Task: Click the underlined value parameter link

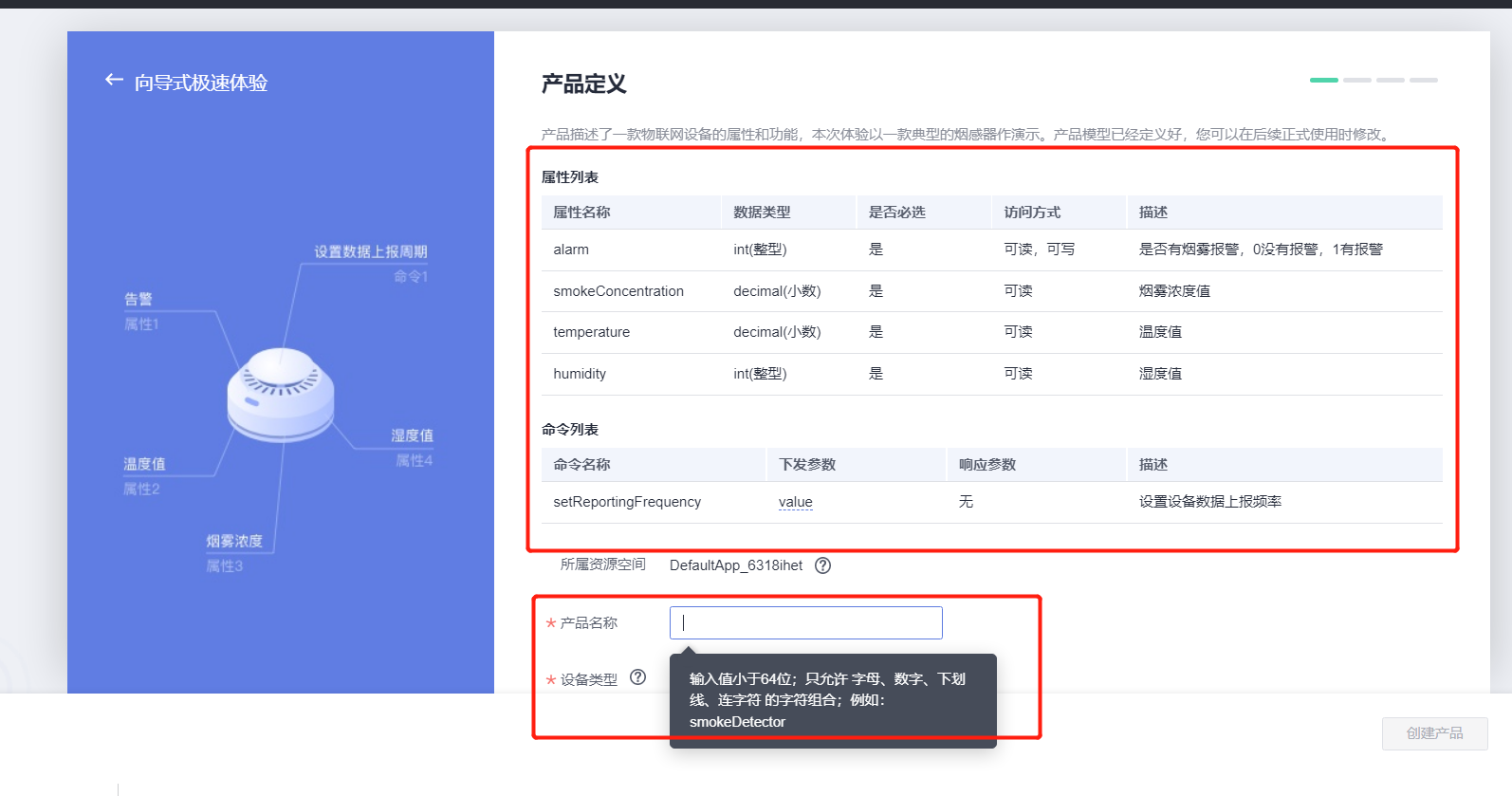Action: coord(796,502)
